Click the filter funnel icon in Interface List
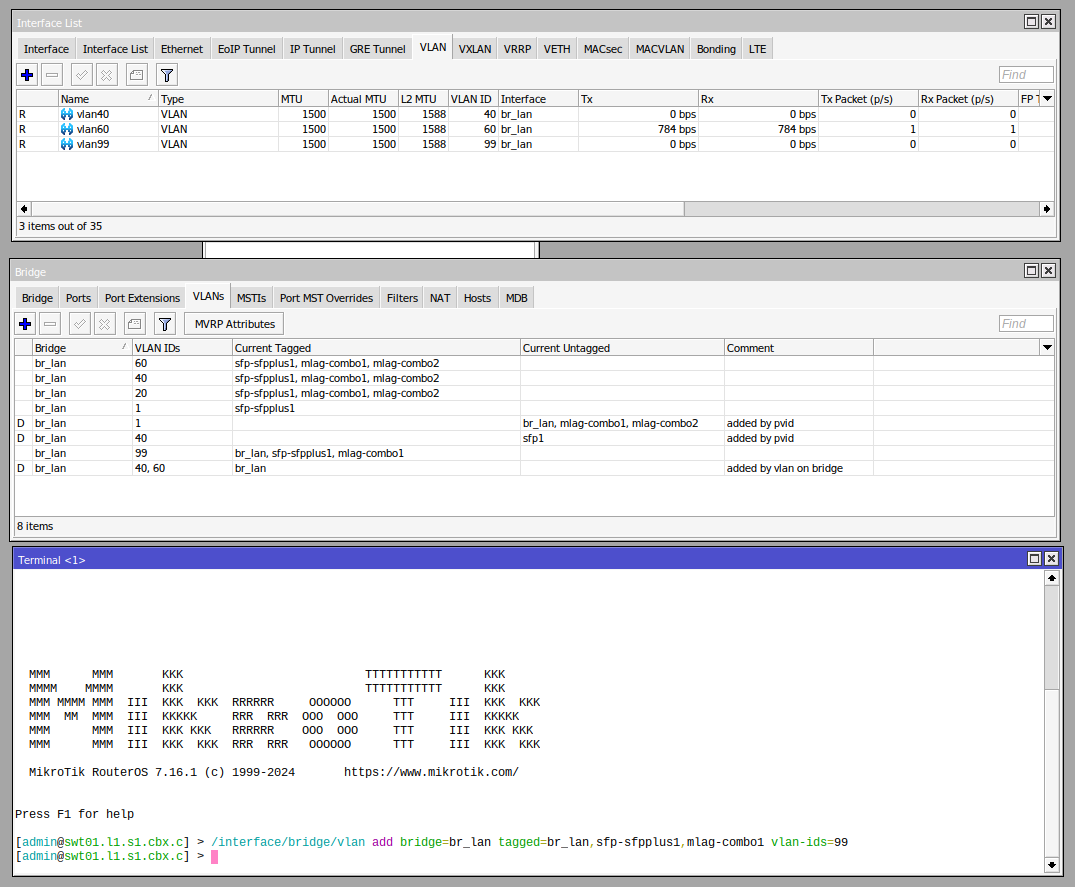This screenshot has height=887, width=1075. (167, 75)
